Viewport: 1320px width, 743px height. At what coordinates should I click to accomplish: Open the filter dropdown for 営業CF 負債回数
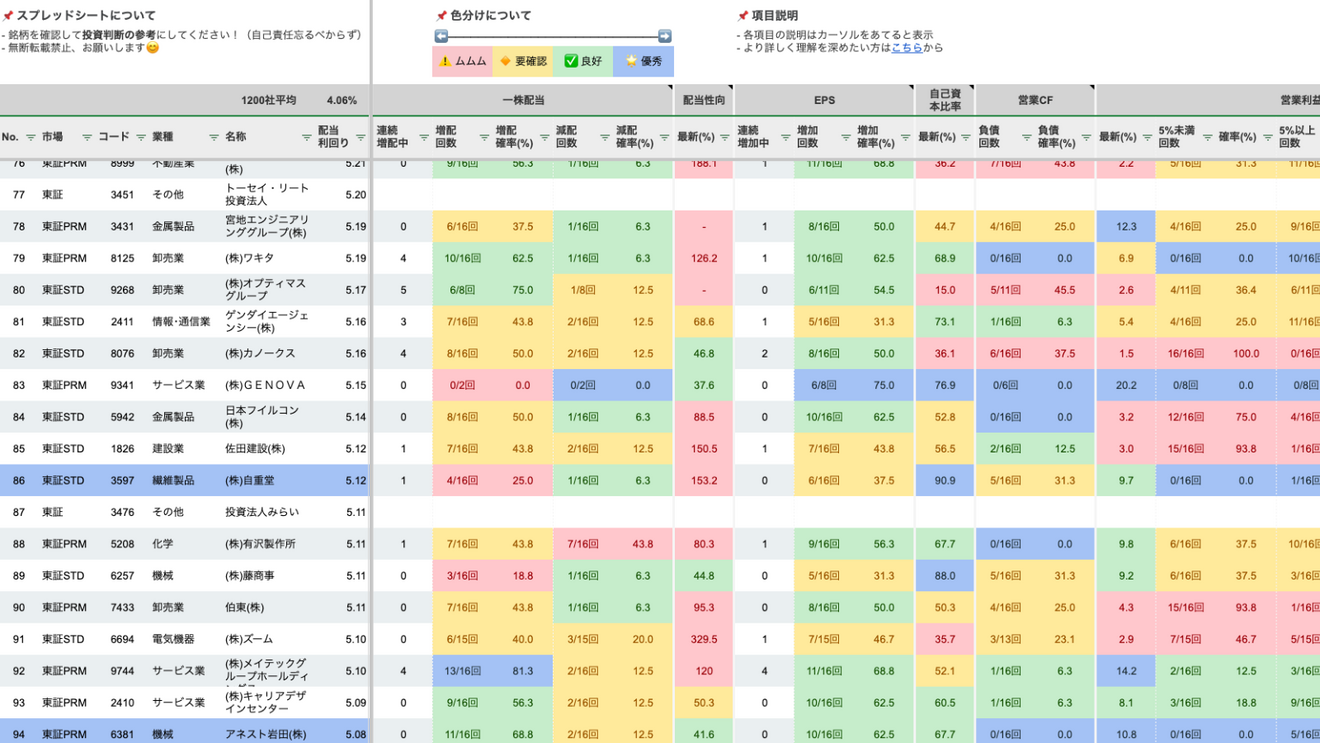[1026, 137]
